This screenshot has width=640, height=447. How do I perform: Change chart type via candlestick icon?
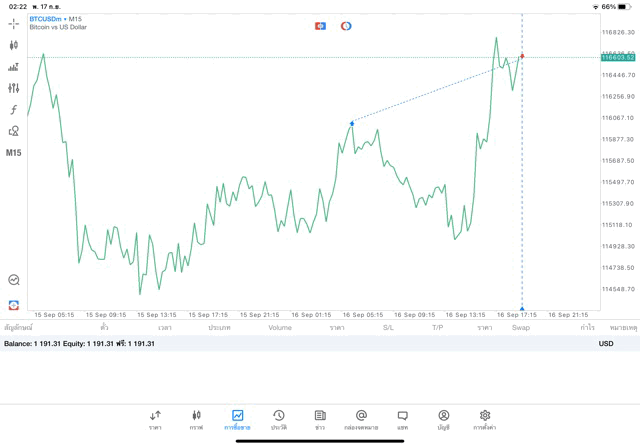(x=14, y=45)
